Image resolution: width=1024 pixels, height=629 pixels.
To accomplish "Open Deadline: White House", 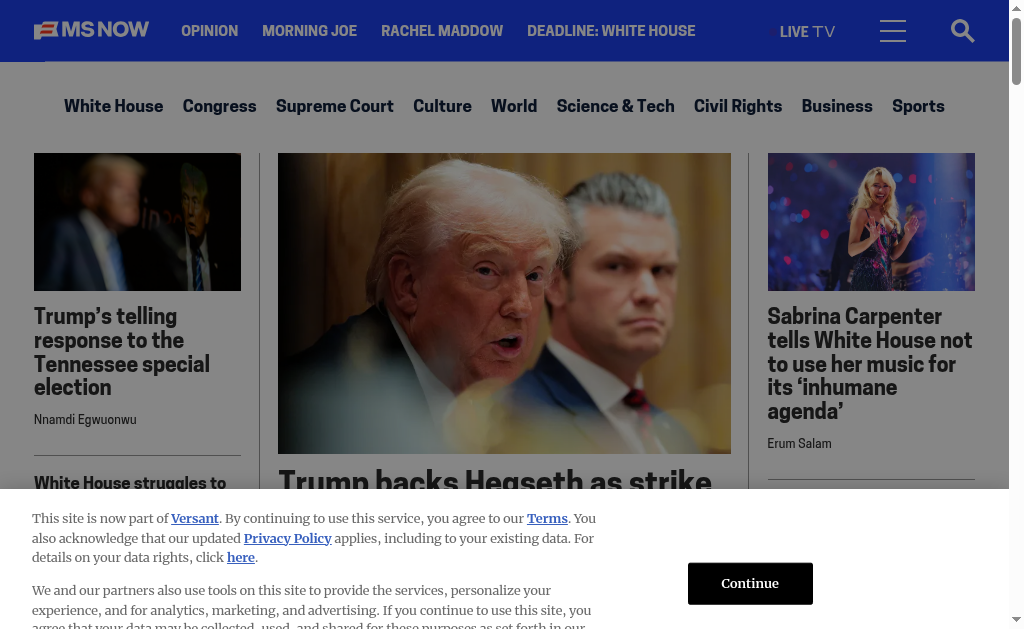I will coord(611,31).
